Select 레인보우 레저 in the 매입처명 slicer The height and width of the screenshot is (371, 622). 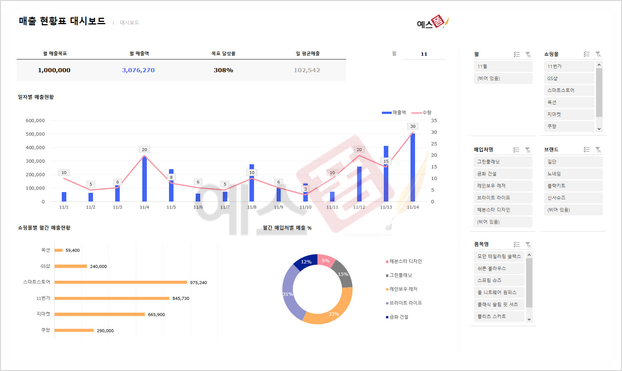click(x=503, y=186)
